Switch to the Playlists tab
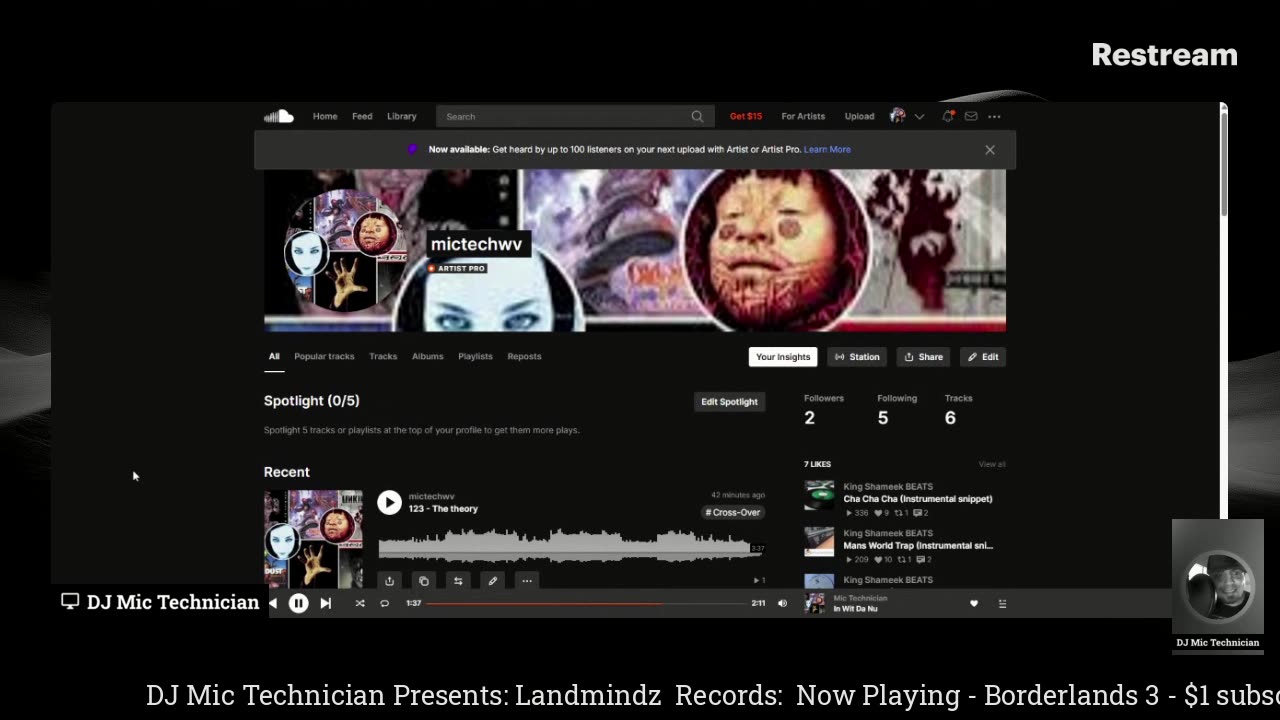 point(475,356)
